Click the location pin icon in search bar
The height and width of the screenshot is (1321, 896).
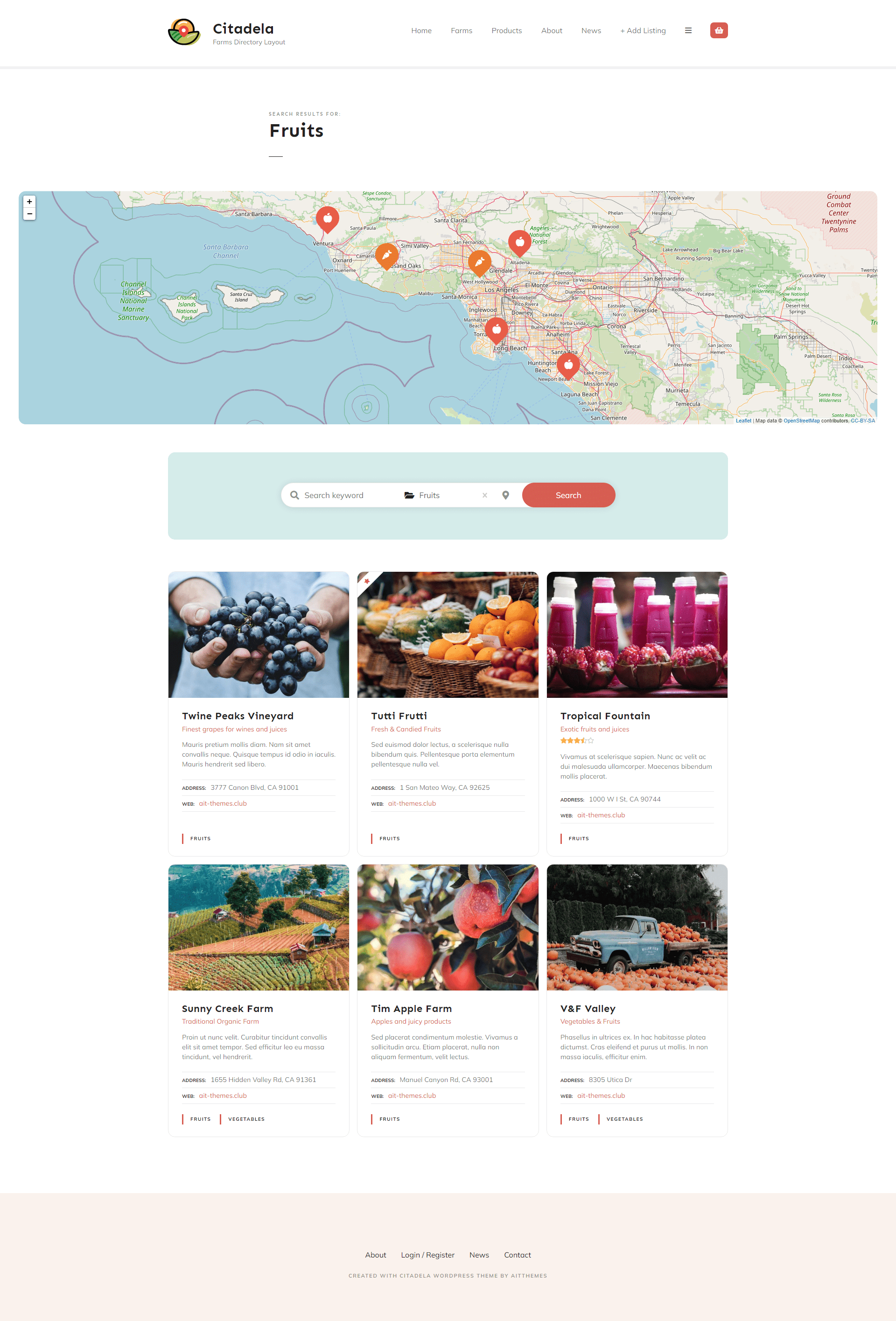[506, 494]
